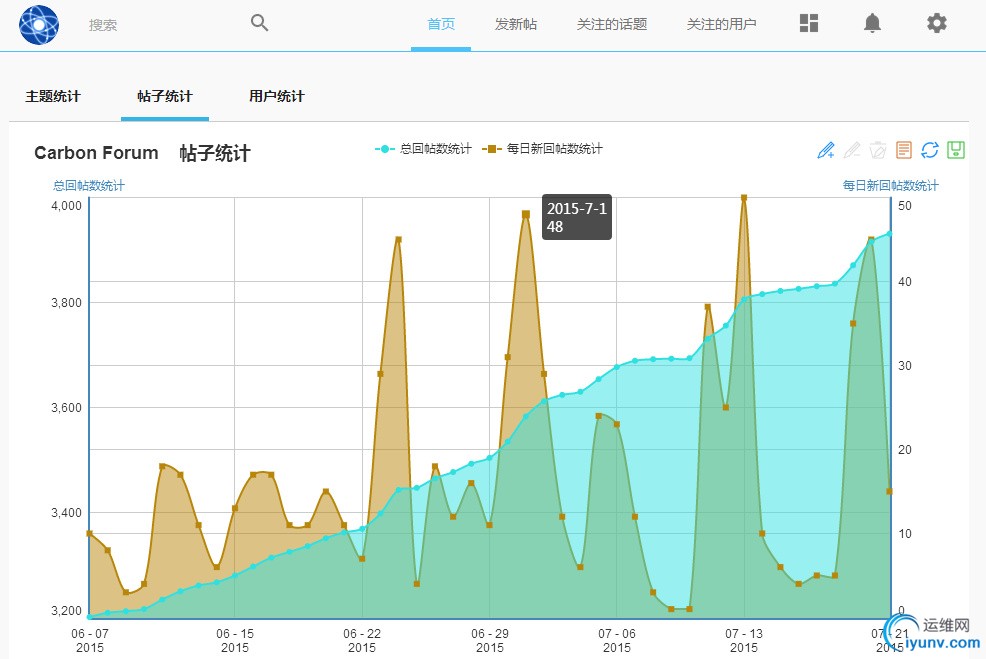Screen dimensions: 986x659
Task: Switch to the 用户统计 tab
Action: pos(277,96)
